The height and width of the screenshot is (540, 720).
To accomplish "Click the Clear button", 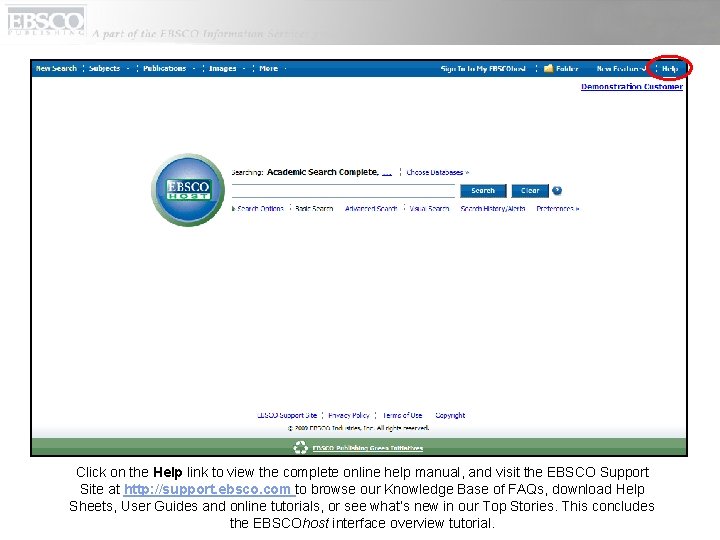I will point(530,191).
